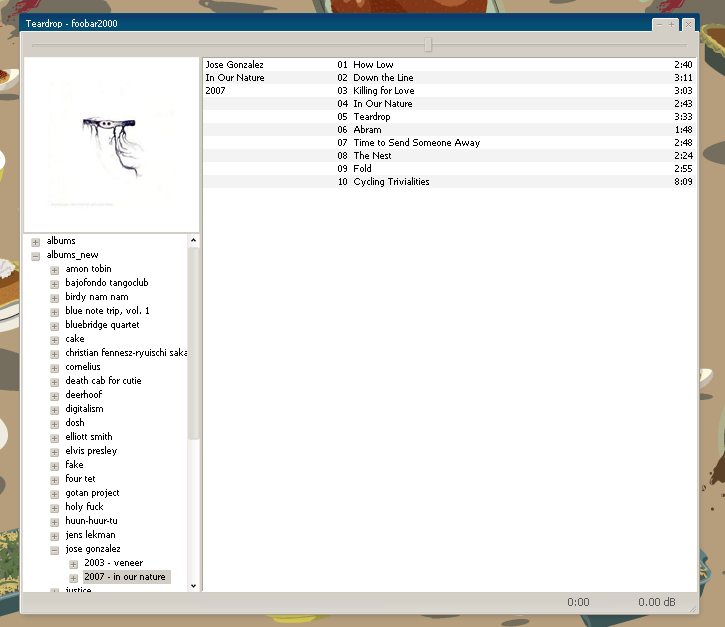Screen dimensions: 725x627
Task: Expand the bajofondo tangoclub node
Action: 55,284
